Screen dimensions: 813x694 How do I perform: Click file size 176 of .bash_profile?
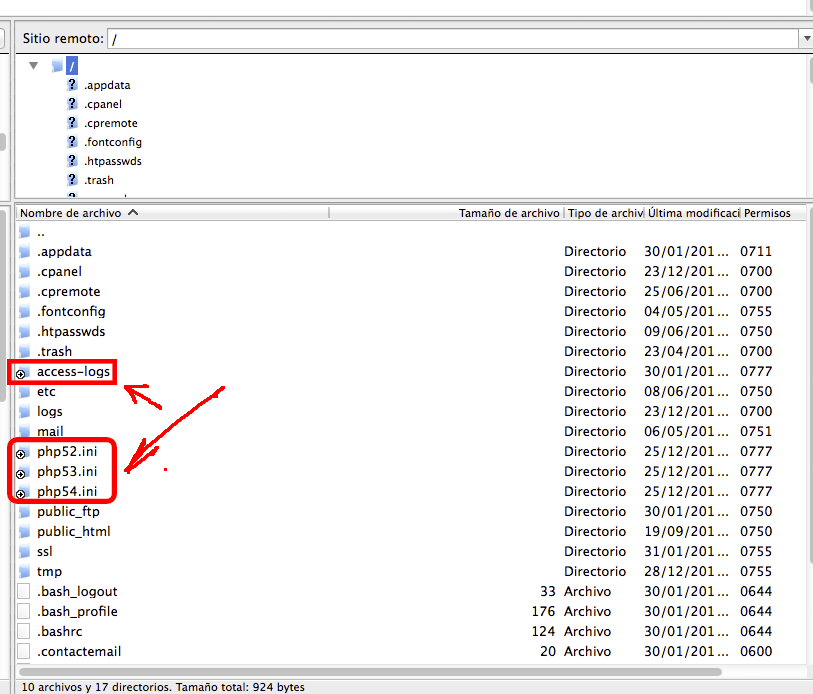pos(543,612)
